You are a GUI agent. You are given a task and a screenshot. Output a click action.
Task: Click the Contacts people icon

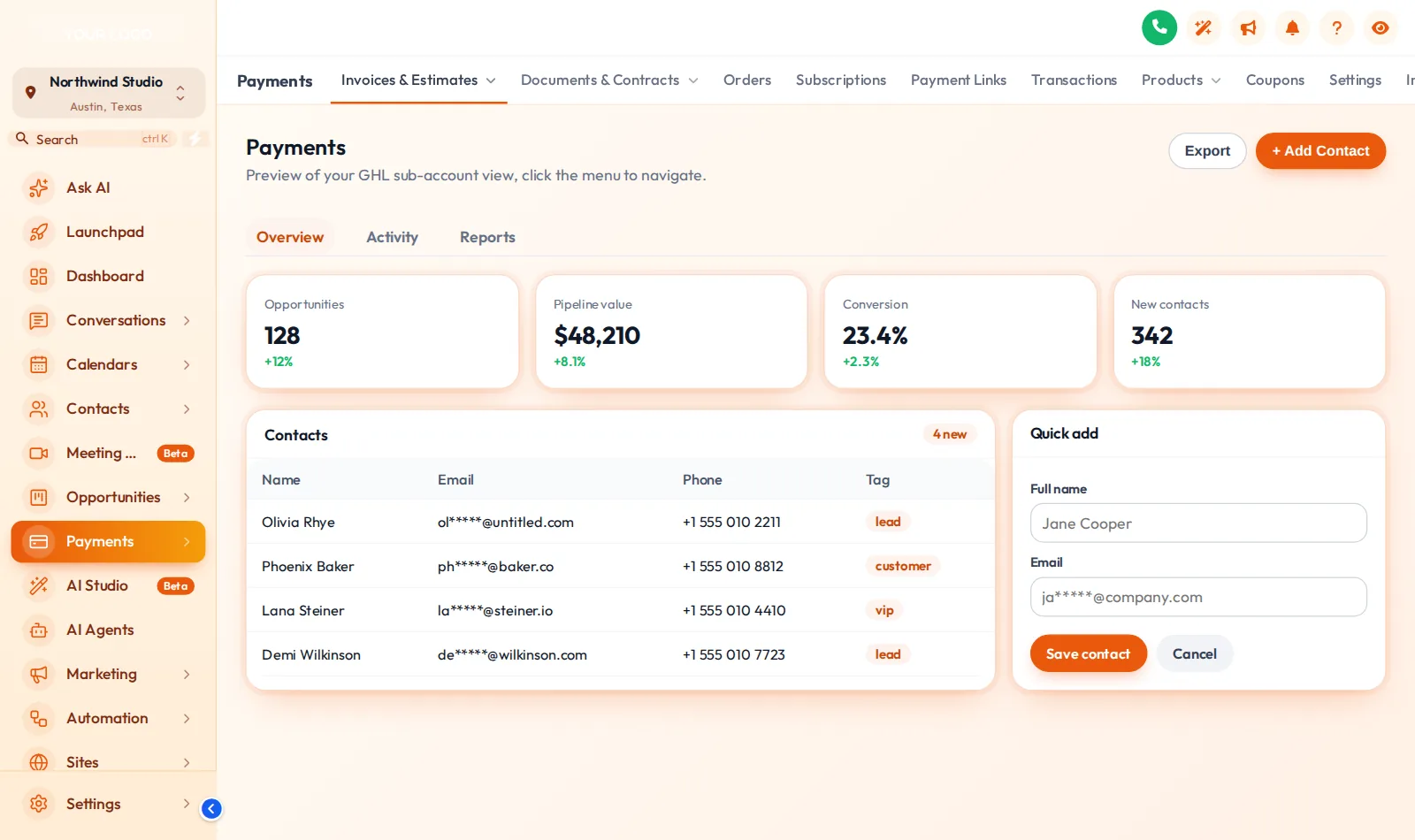[39, 409]
